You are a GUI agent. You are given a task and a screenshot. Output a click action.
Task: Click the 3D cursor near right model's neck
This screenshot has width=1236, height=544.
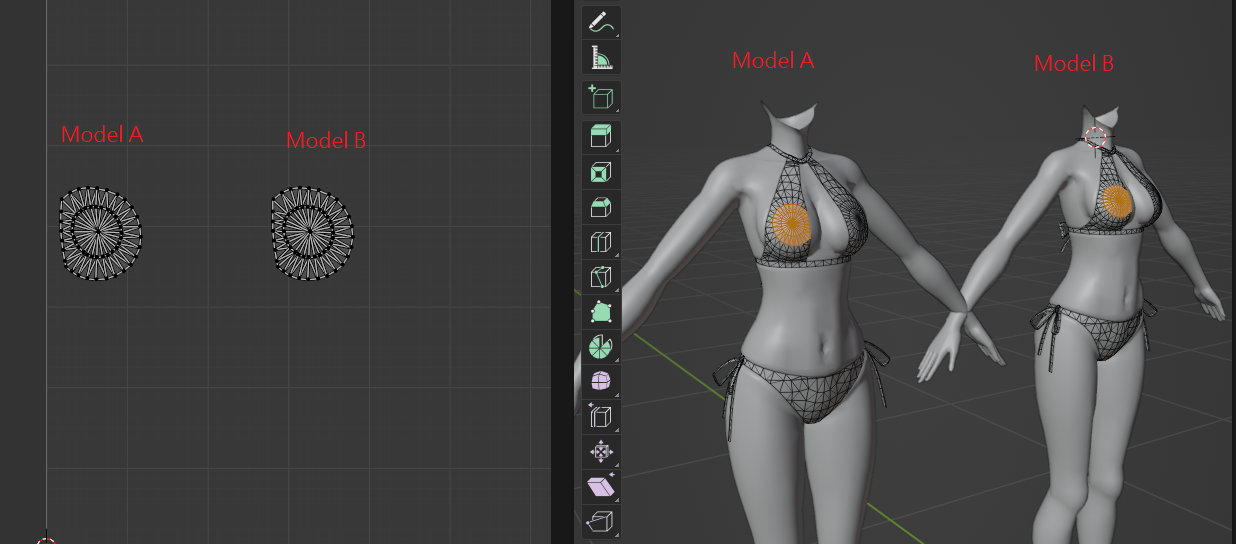pyautogui.click(x=1096, y=139)
